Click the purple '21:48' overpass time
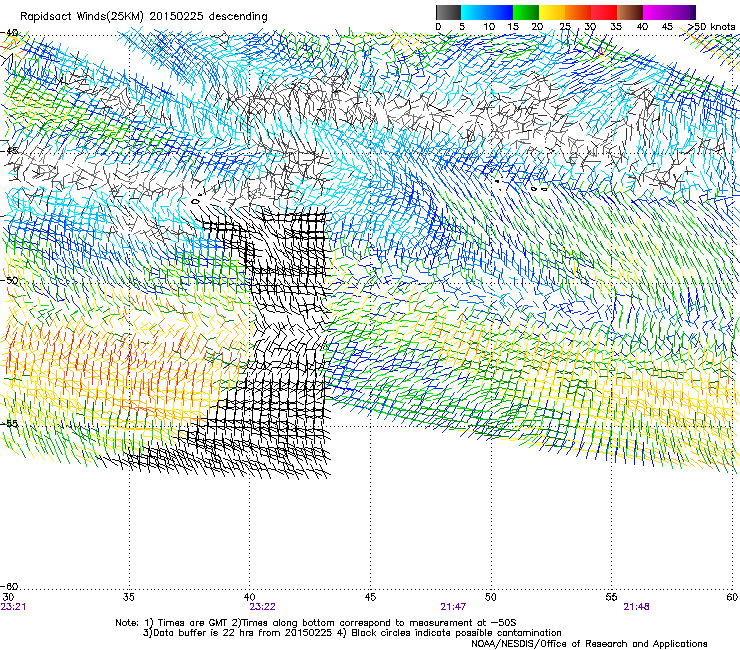 [x=636, y=607]
